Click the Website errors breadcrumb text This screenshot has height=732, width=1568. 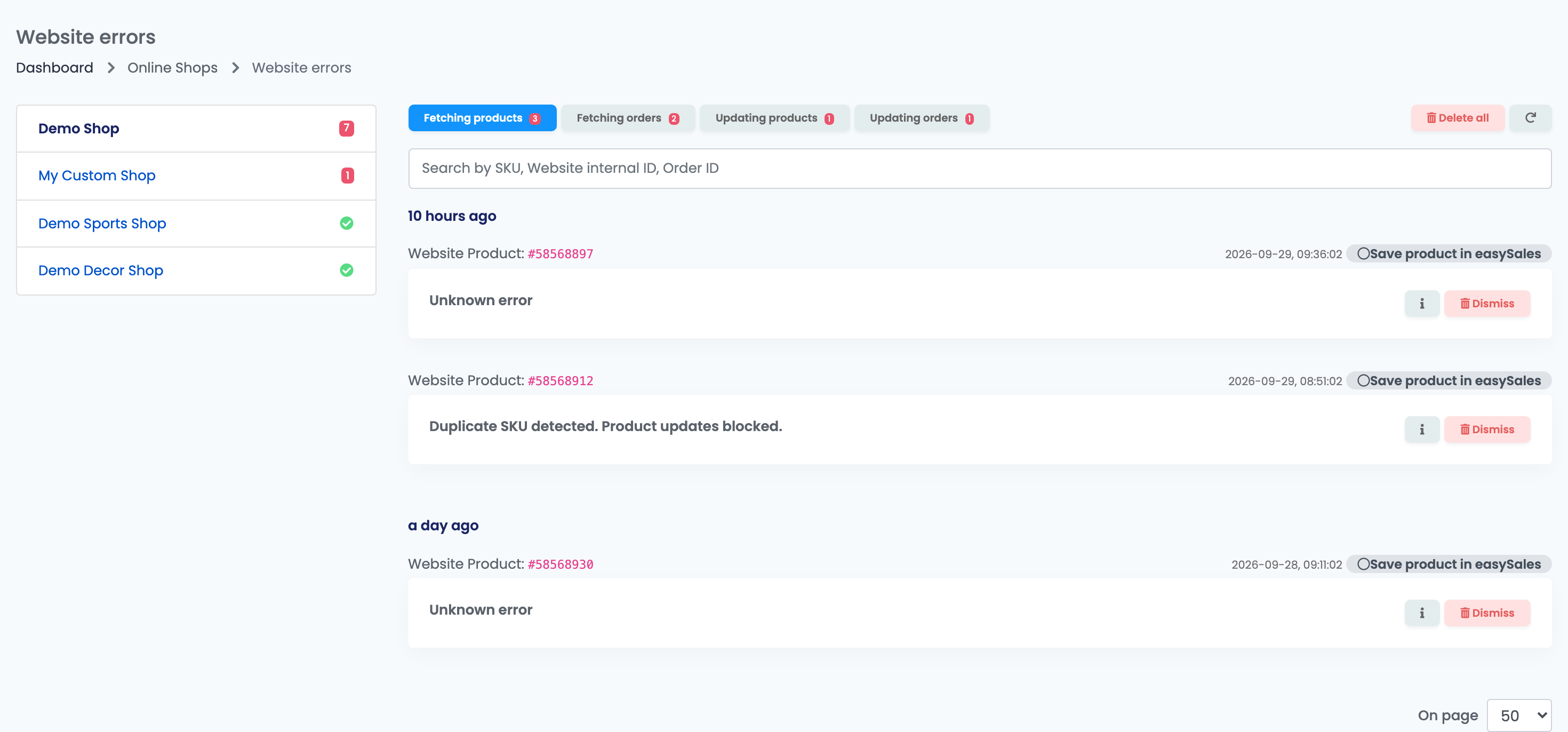pyautogui.click(x=301, y=68)
